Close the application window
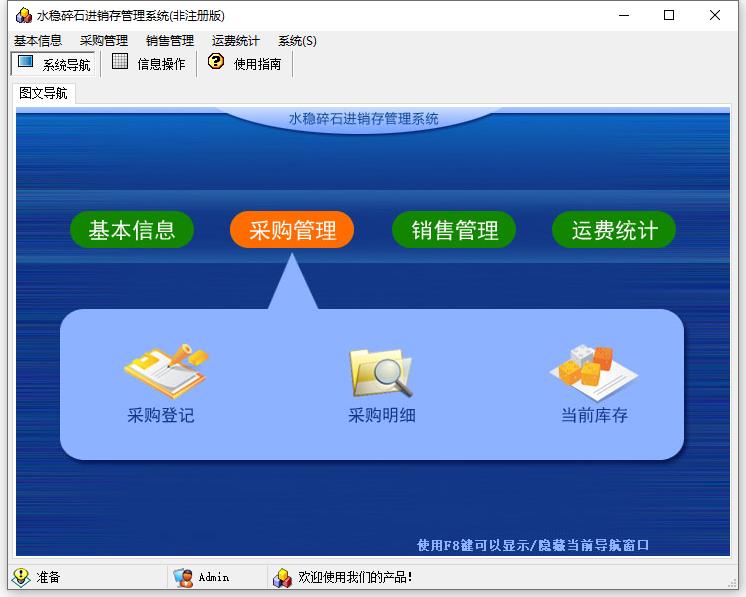746x597 pixels. pos(715,15)
